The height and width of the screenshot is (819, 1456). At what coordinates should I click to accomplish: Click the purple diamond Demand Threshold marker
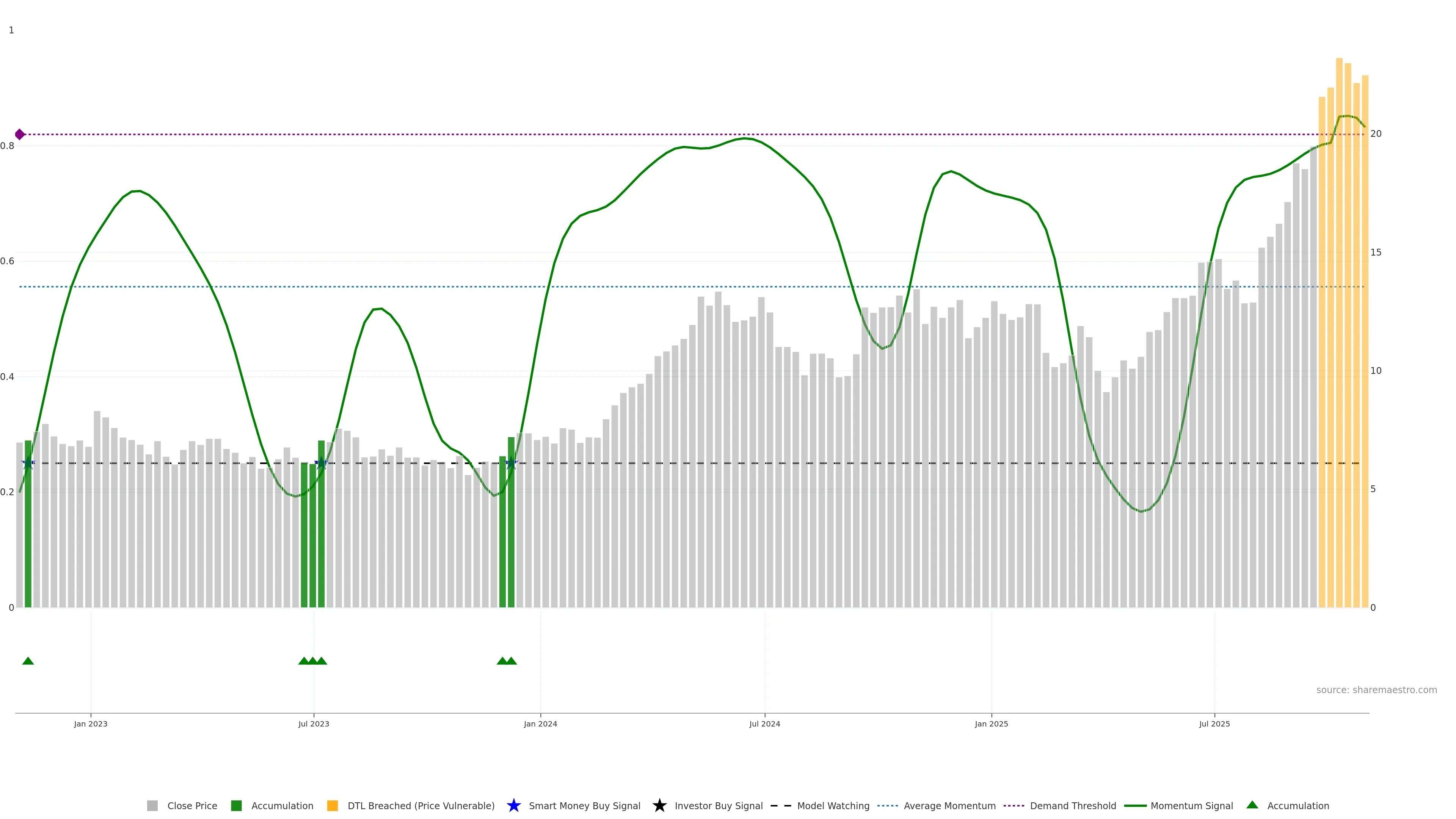click(x=20, y=135)
